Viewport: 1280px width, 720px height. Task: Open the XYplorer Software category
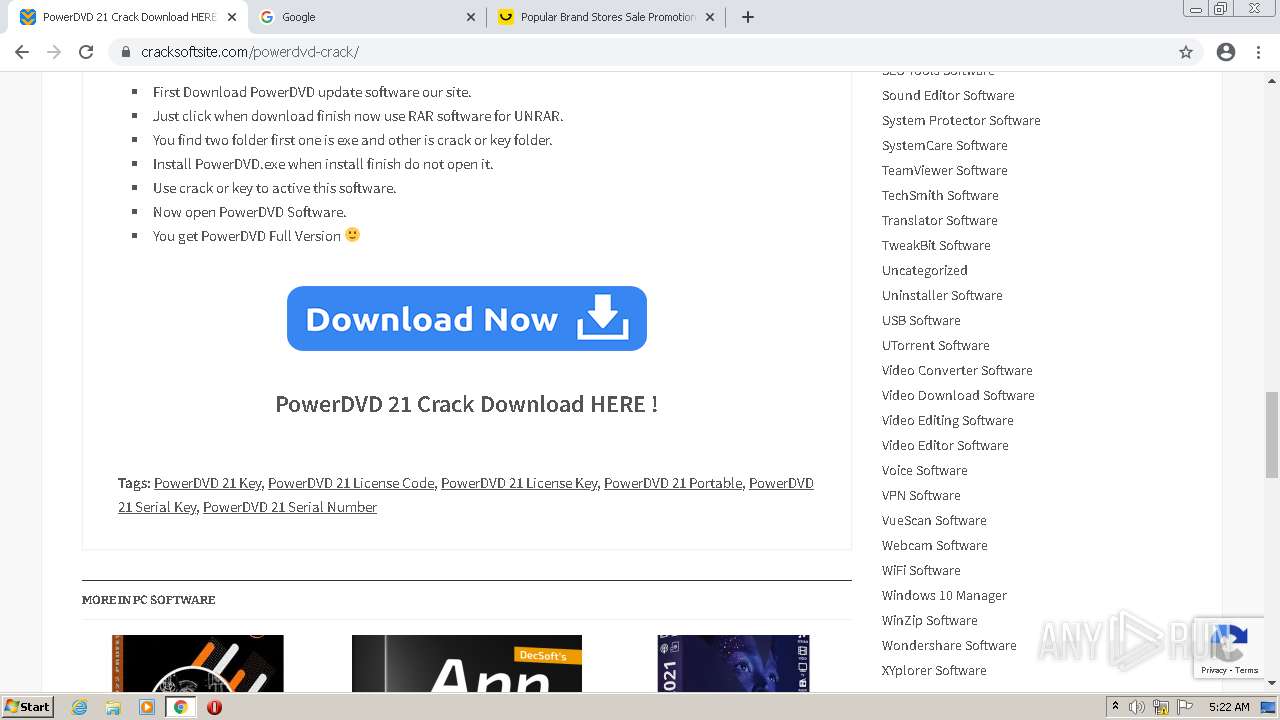pyautogui.click(x=934, y=670)
